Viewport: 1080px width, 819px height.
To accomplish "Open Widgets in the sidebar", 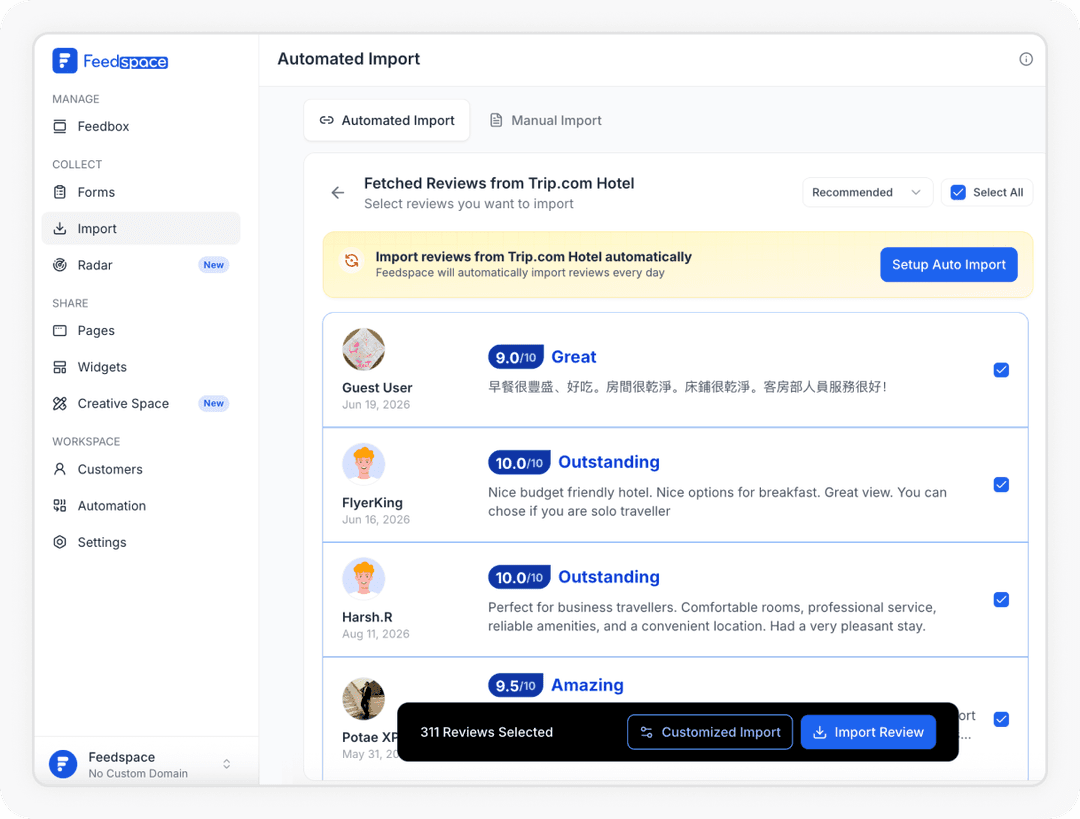I will tap(141, 367).
